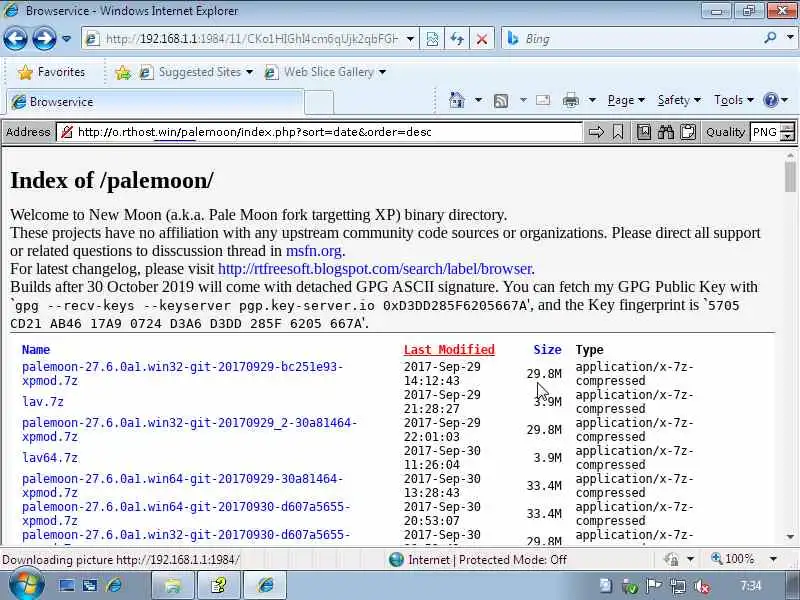Click the RSS feeds icon
The height and width of the screenshot is (600, 800).
click(x=501, y=101)
